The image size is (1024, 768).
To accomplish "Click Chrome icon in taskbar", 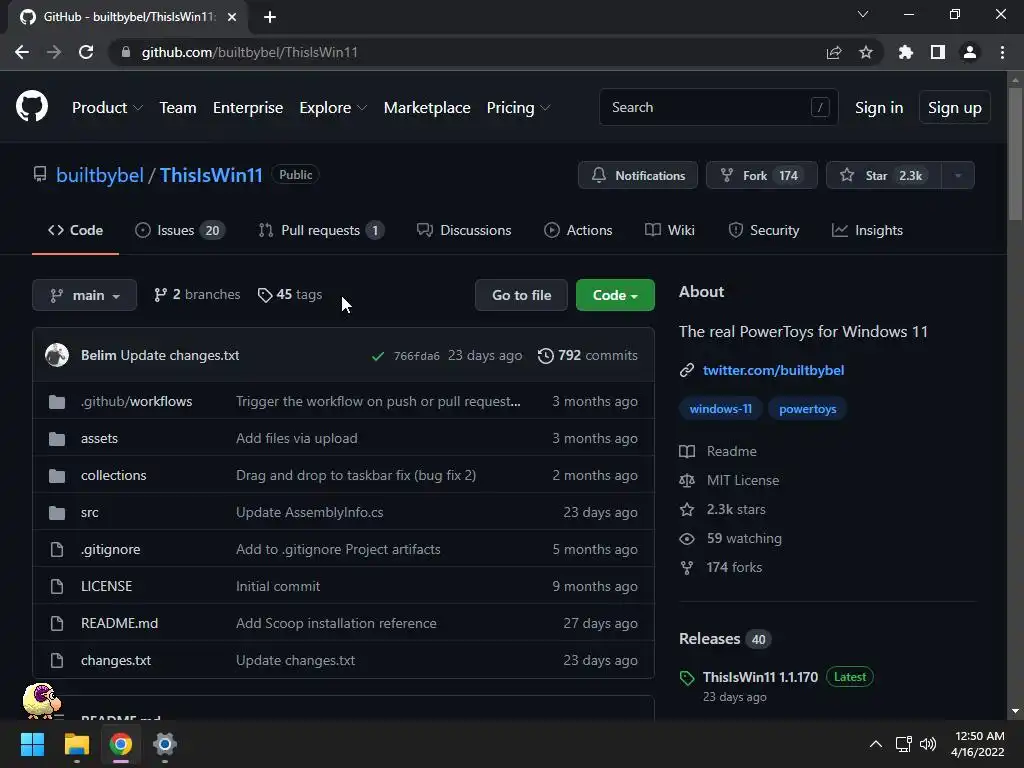I will pos(120,744).
